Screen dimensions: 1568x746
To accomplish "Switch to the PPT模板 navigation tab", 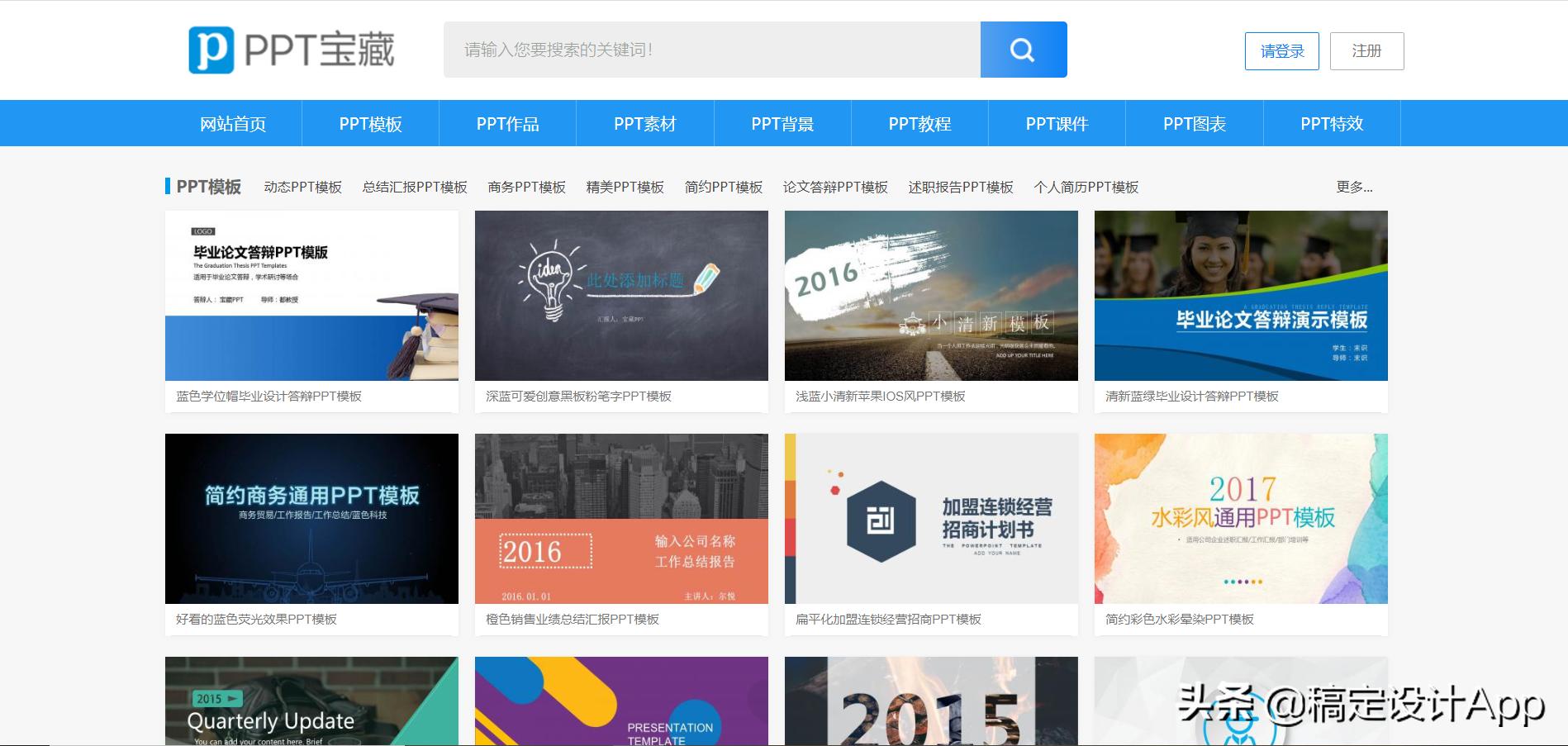I will [370, 122].
